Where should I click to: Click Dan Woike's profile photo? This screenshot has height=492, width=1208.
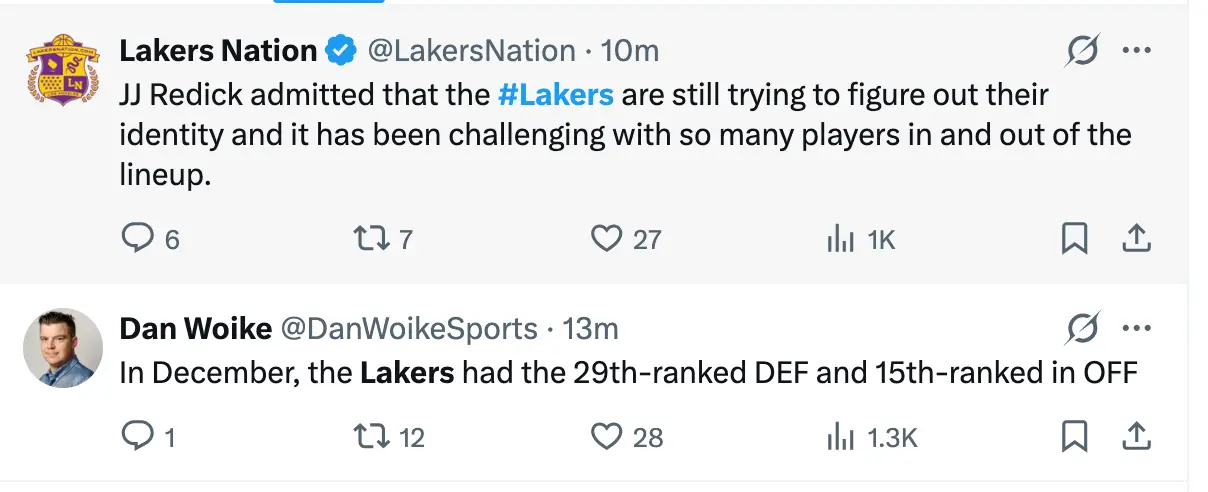point(63,347)
